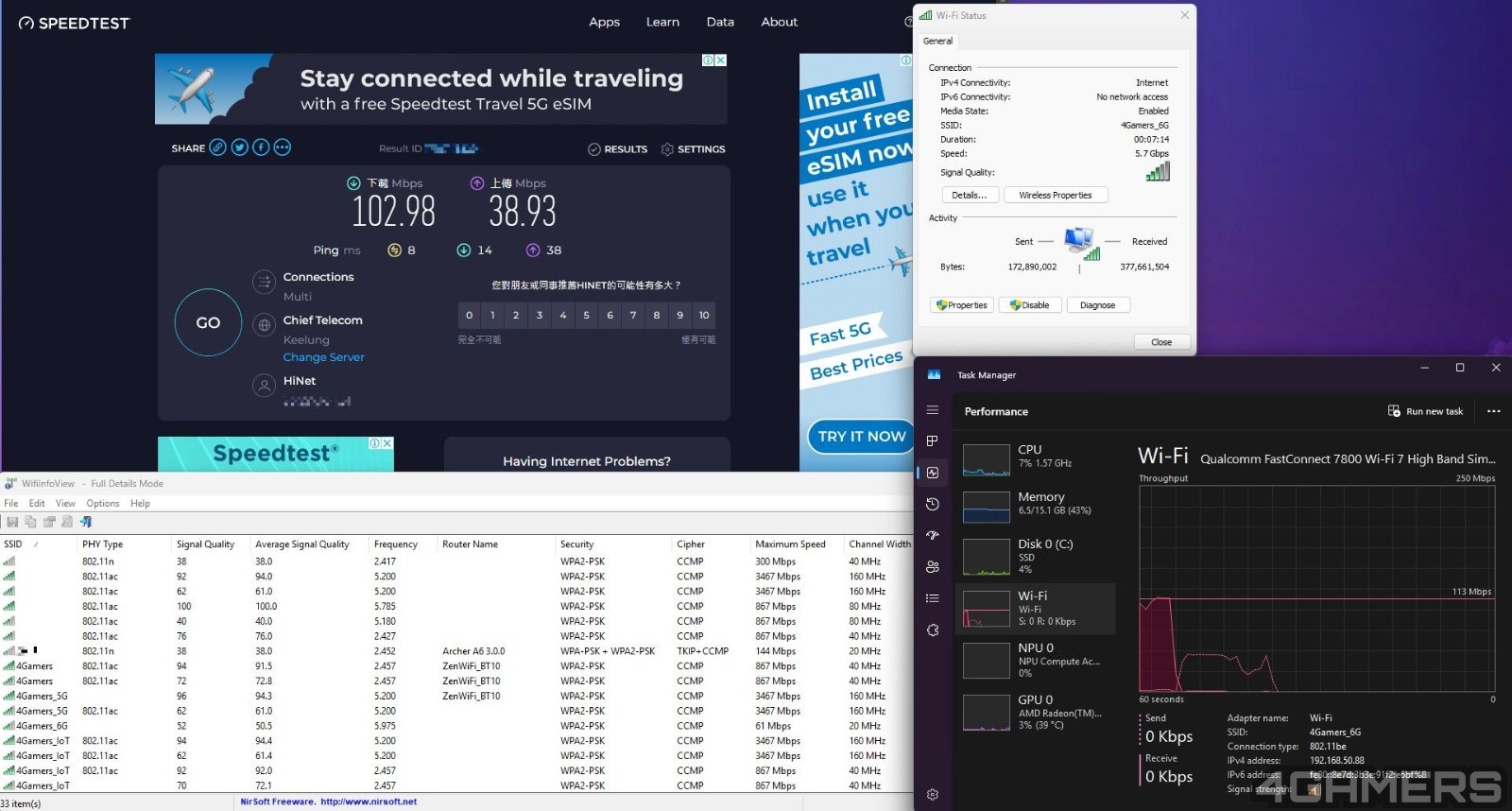Click Diagnose button in Wi-Fi Status
This screenshot has height=811, width=1512.
coord(1097,305)
